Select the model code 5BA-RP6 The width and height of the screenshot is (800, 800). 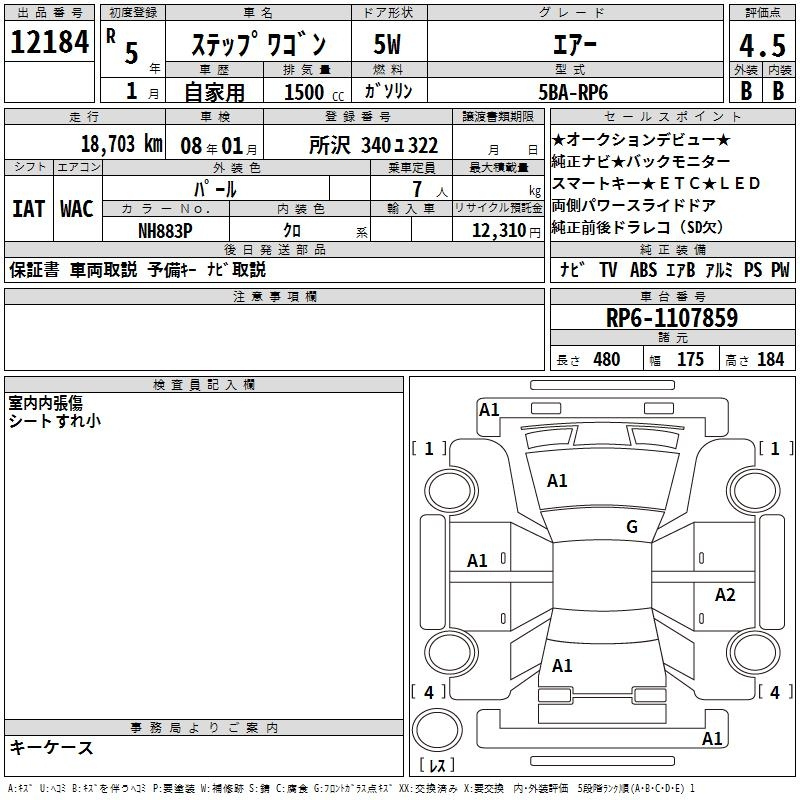point(572,91)
